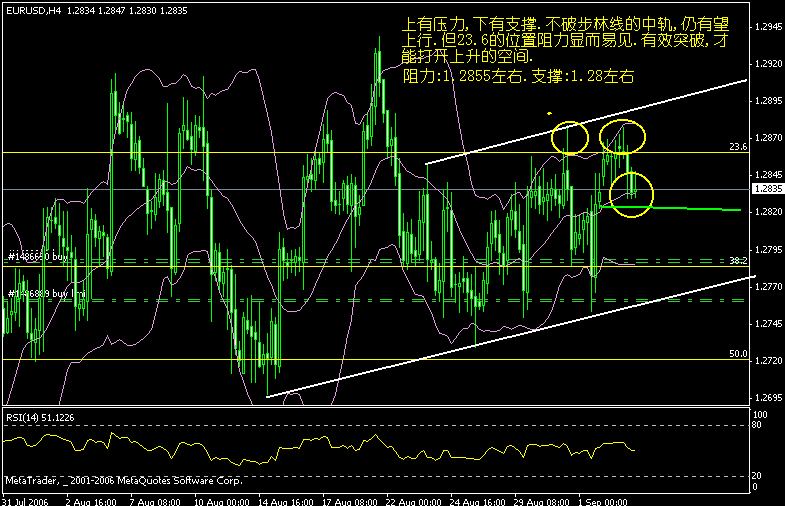The width and height of the screenshot is (785, 506).
Task: Click the 1.2920 price axis label
Action: point(768,64)
